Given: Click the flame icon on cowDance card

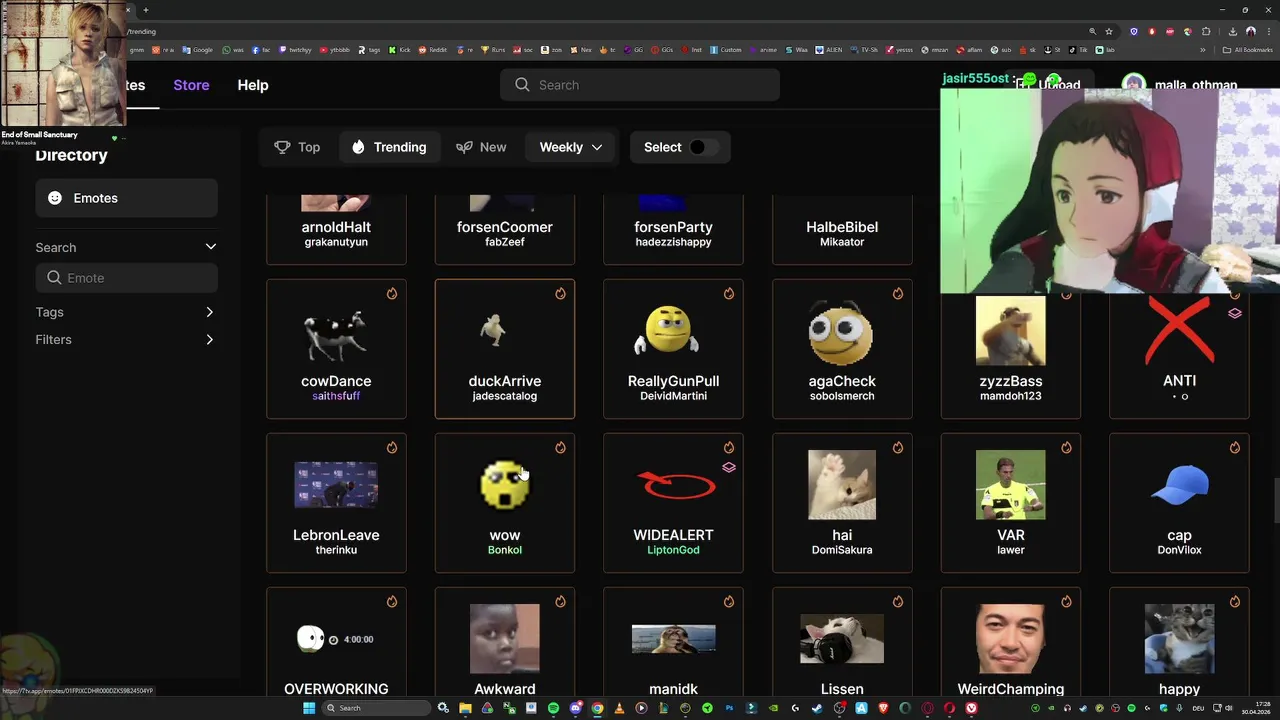Looking at the screenshot, I should [x=391, y=293].
